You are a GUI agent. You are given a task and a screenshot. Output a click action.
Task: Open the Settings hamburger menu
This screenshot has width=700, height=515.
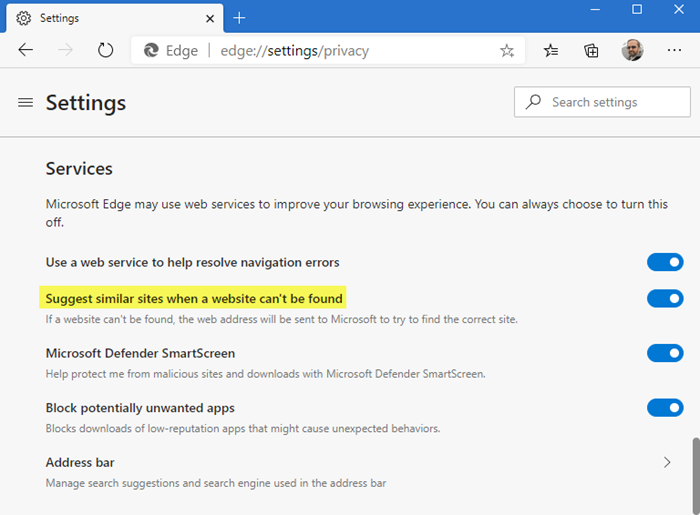(25, 103)
